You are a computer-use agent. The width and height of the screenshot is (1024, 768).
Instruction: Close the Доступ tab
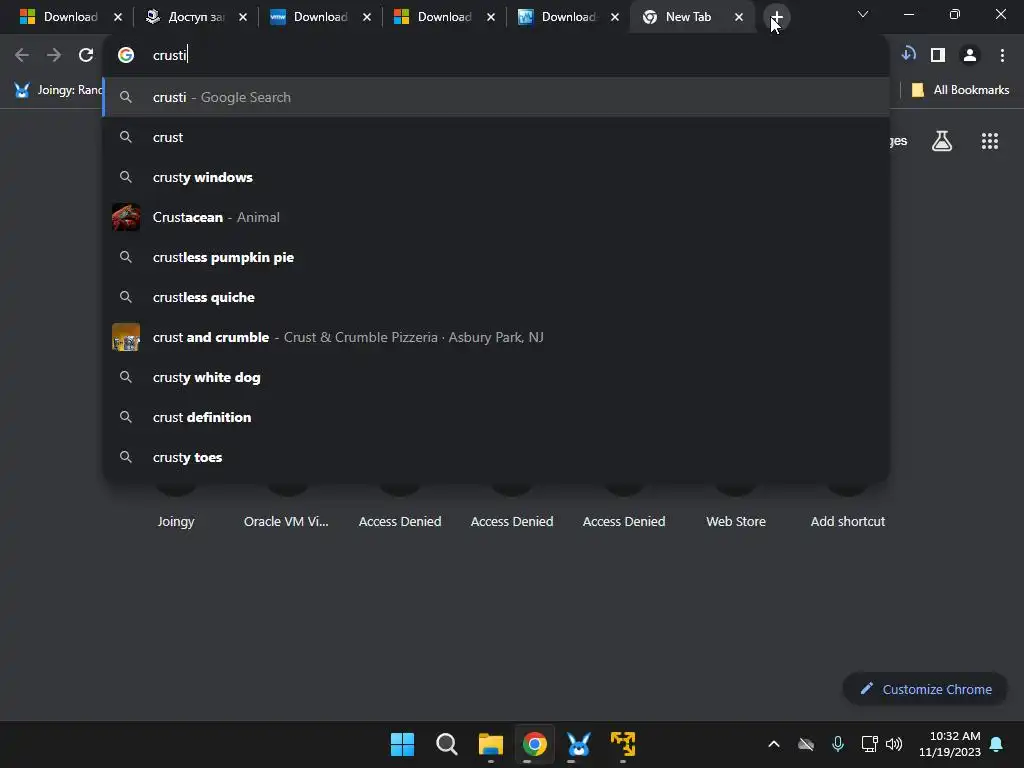243,17
